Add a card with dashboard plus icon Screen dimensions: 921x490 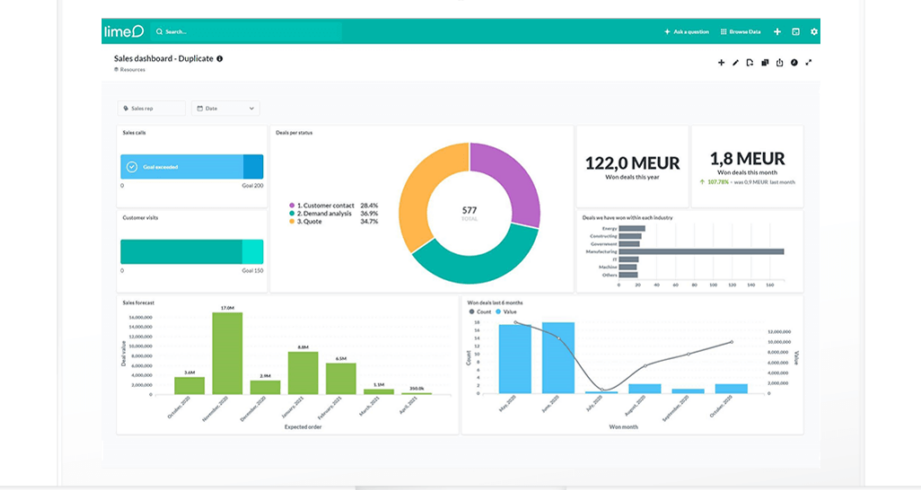(721, 63)
